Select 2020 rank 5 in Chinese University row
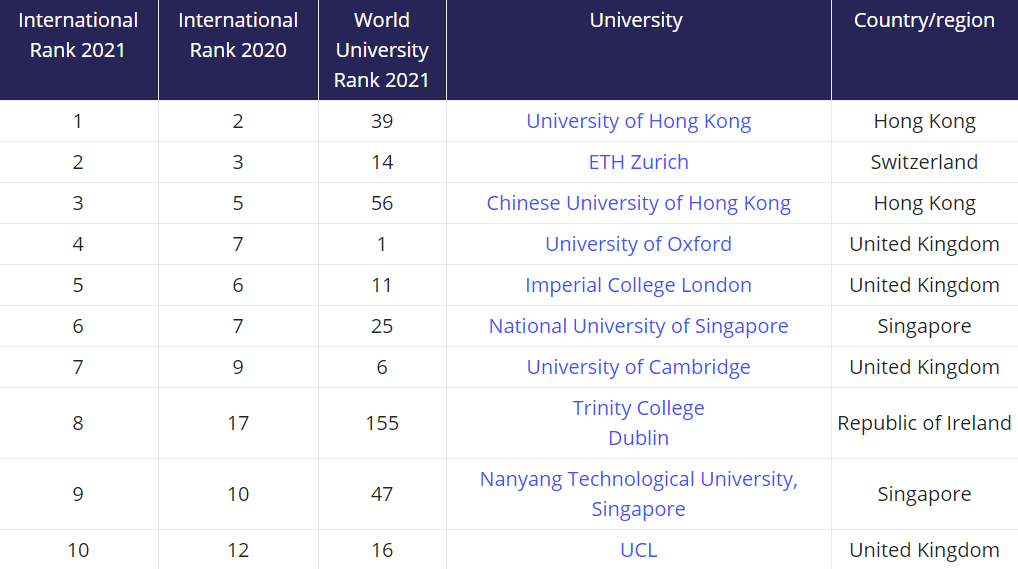The image size is (1018, 569). (238, 203)
